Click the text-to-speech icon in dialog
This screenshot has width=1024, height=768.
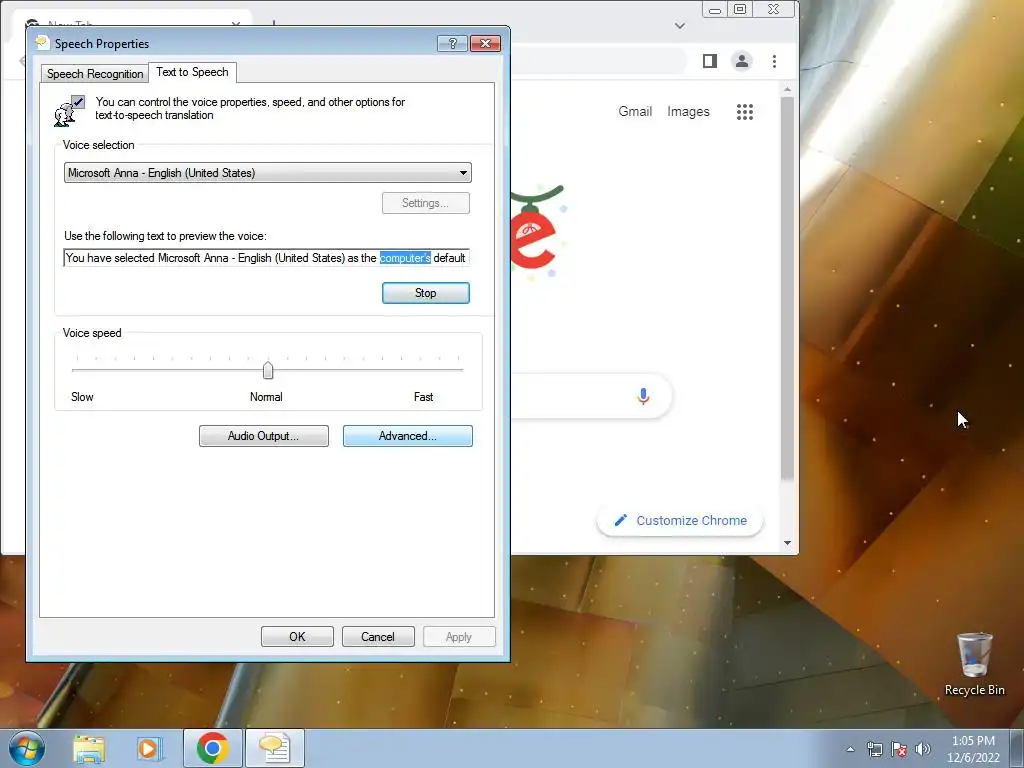pos(69,110)
